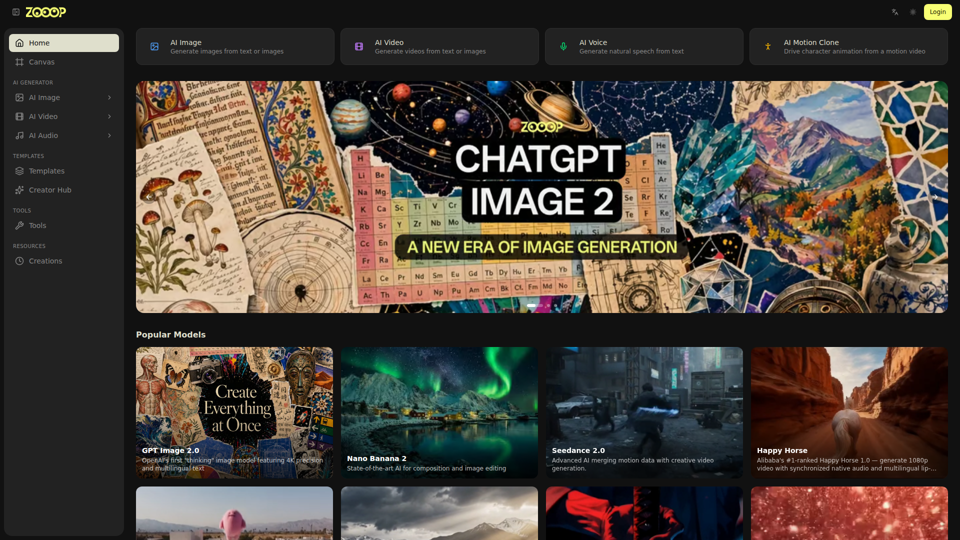This screenshot has width=960, height=540.
Task: Open the AI Motion Clone card
Action: point(849,47)
